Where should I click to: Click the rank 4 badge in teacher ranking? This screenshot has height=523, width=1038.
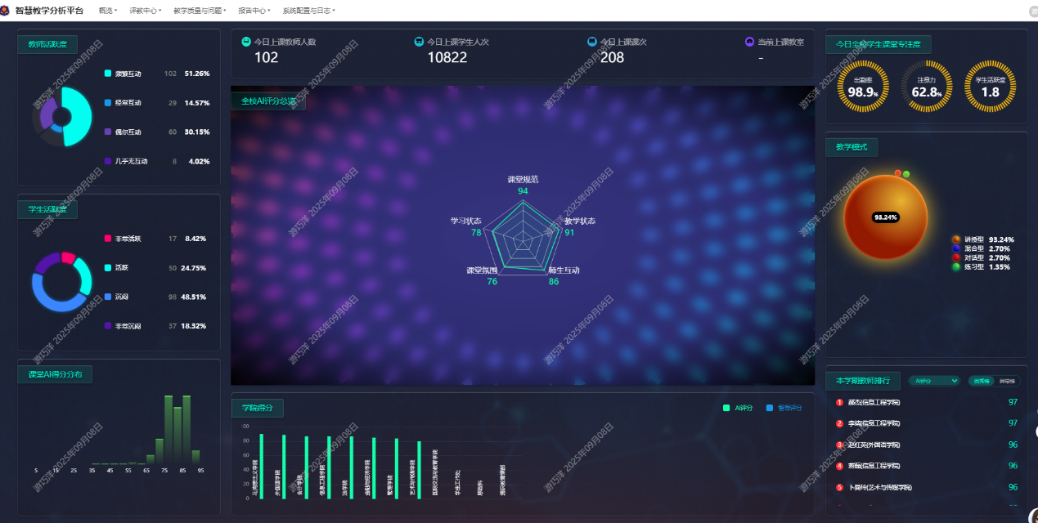click(839, 466)
